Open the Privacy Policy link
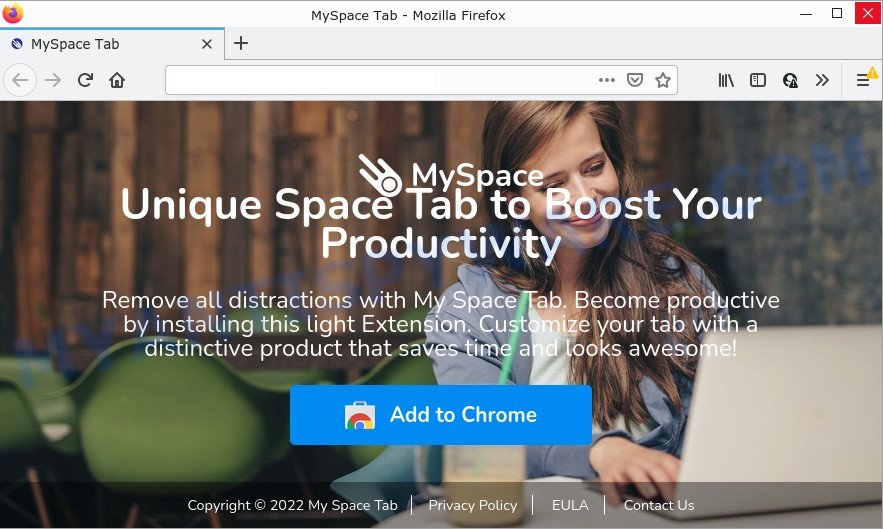 [472, 505]
